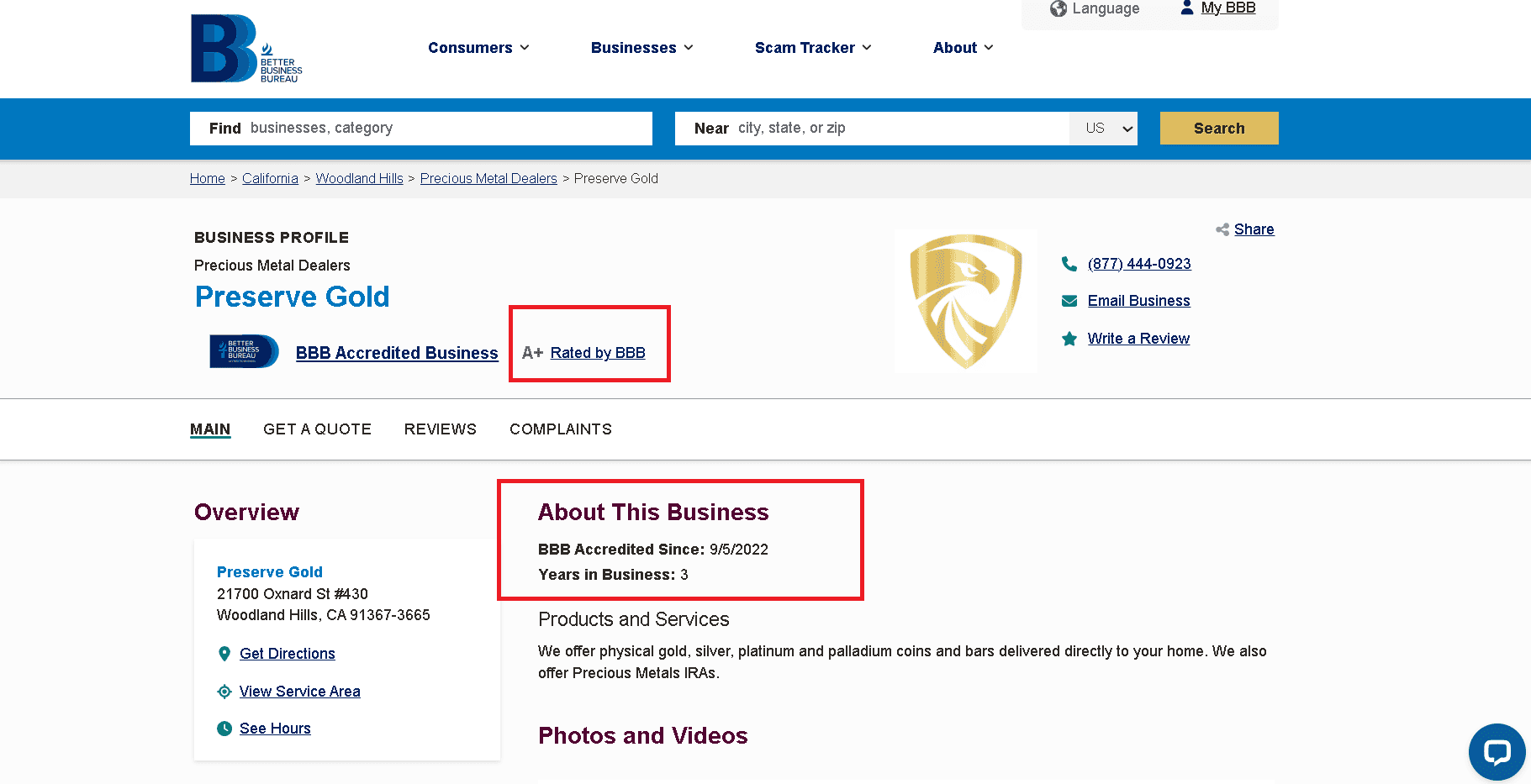Click the globe Language icon
1531x784 pixels.
point(1059,8)
